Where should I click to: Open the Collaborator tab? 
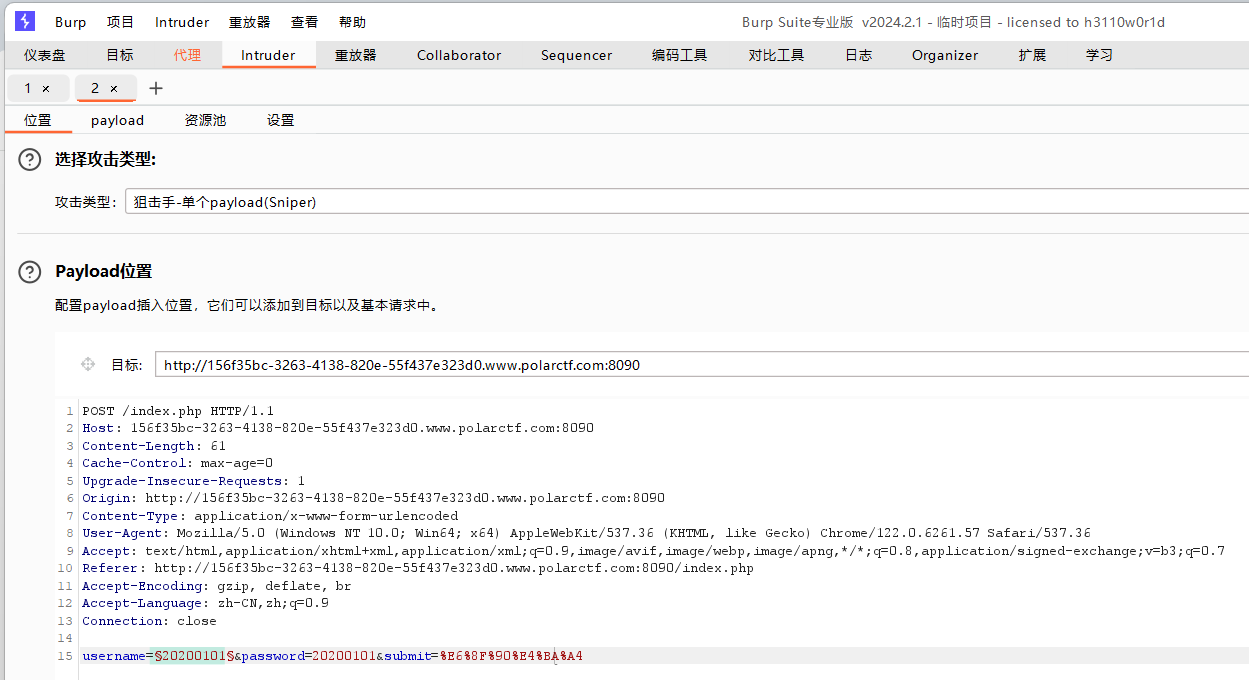coord(459,55)
